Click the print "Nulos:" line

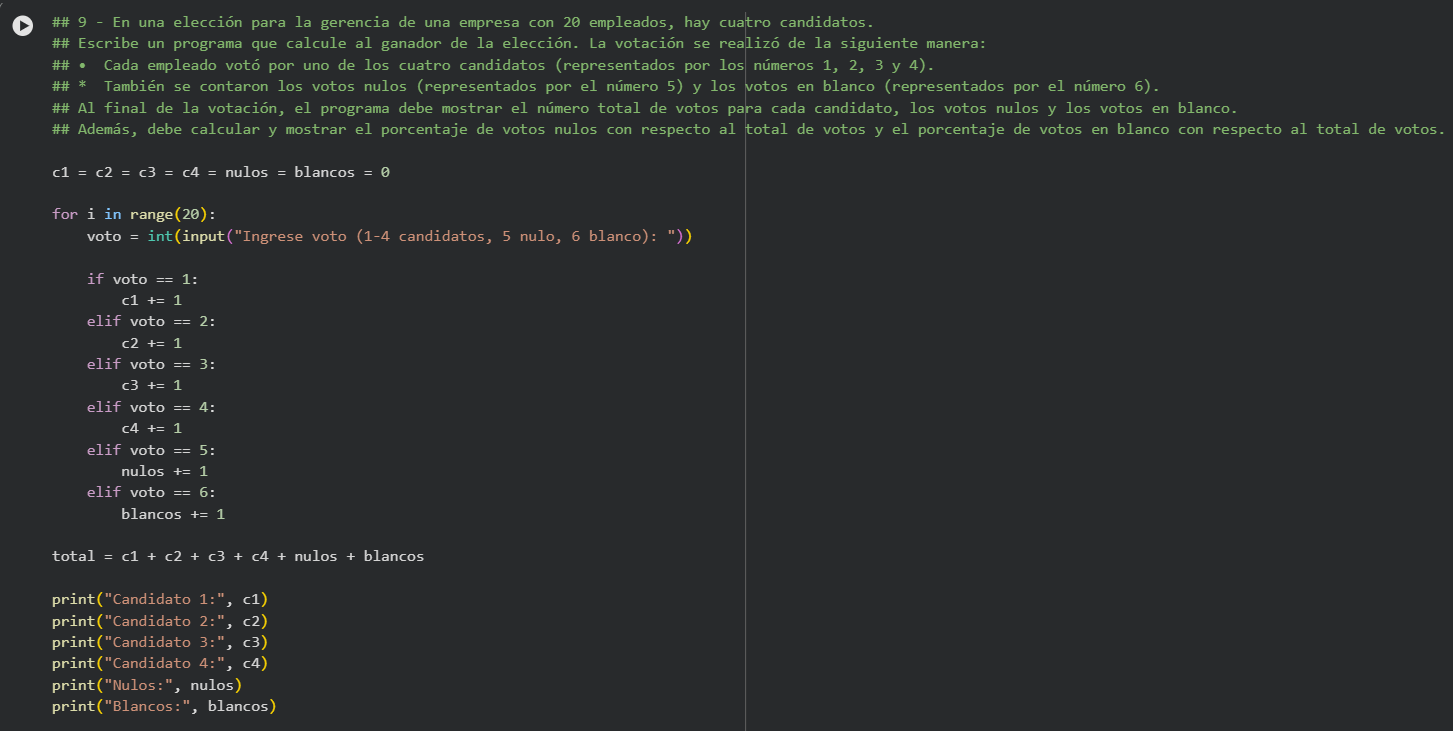[147, 685]
